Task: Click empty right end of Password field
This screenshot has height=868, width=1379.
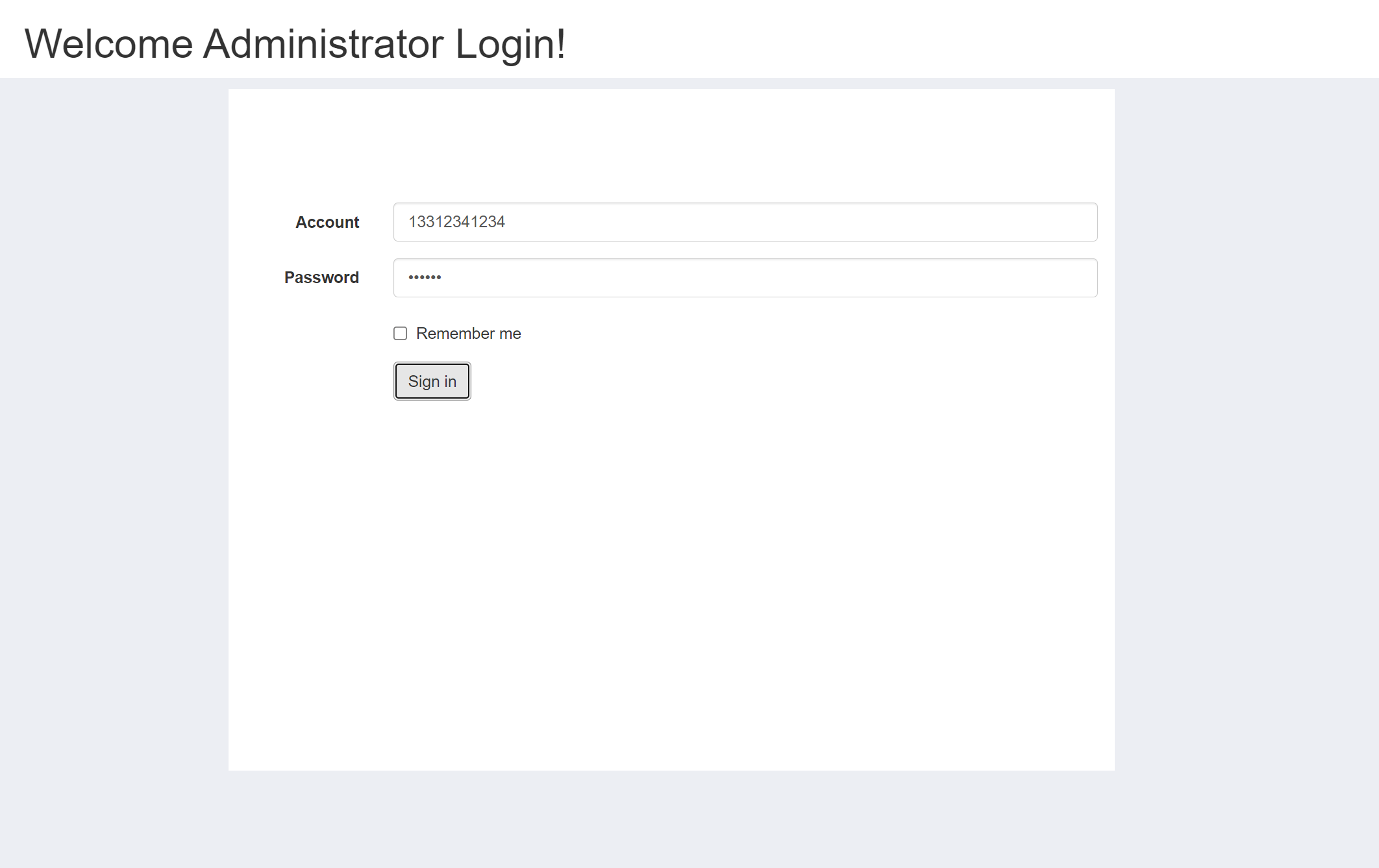Action: (1039, 278)
